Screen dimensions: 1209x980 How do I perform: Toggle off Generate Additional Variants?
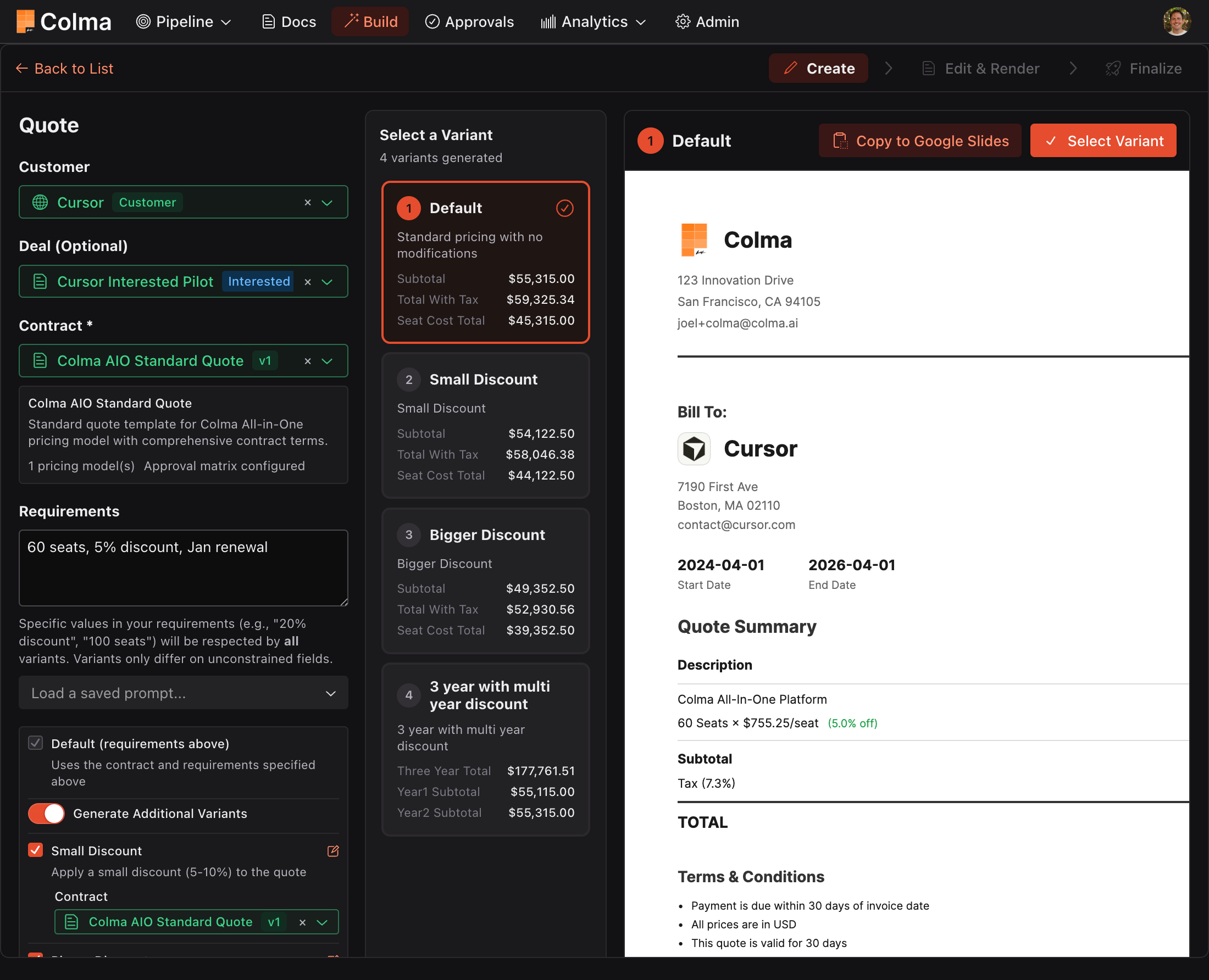(46, 814)
